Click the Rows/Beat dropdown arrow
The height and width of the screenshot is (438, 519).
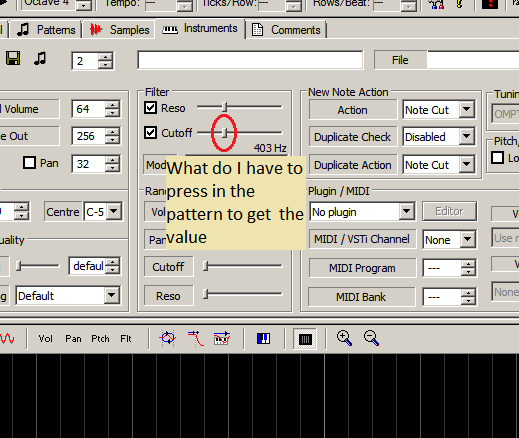[x=409, y=6]
